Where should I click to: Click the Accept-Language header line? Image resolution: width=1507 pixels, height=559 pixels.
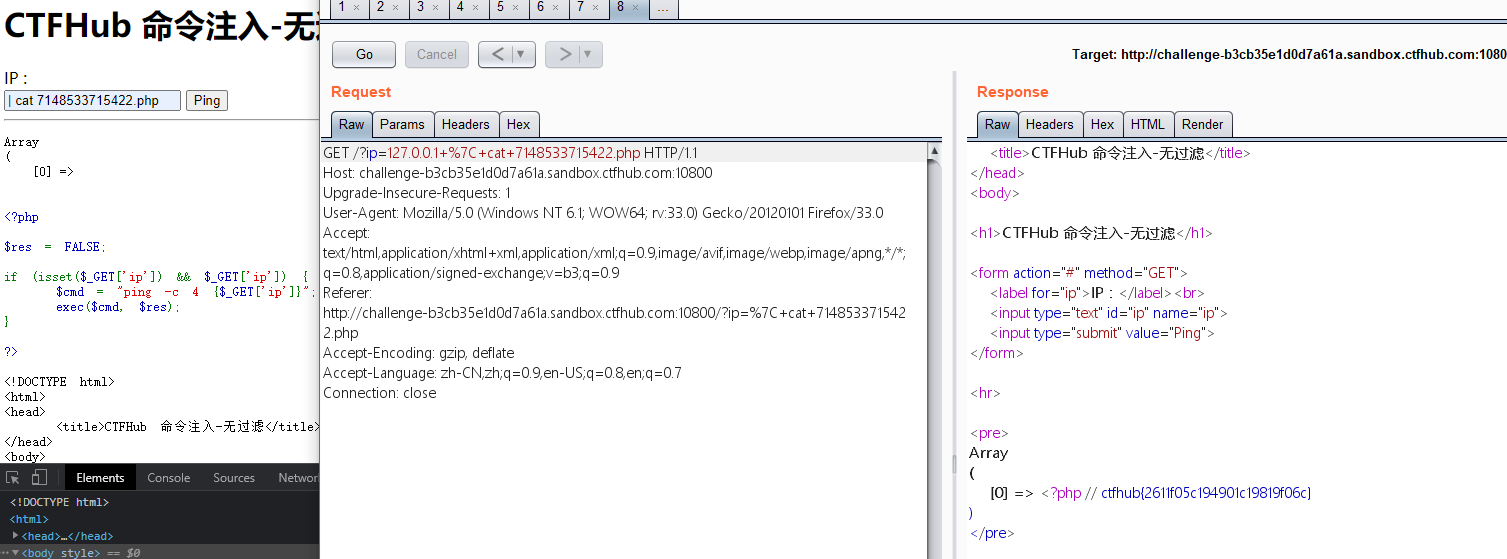502,373
